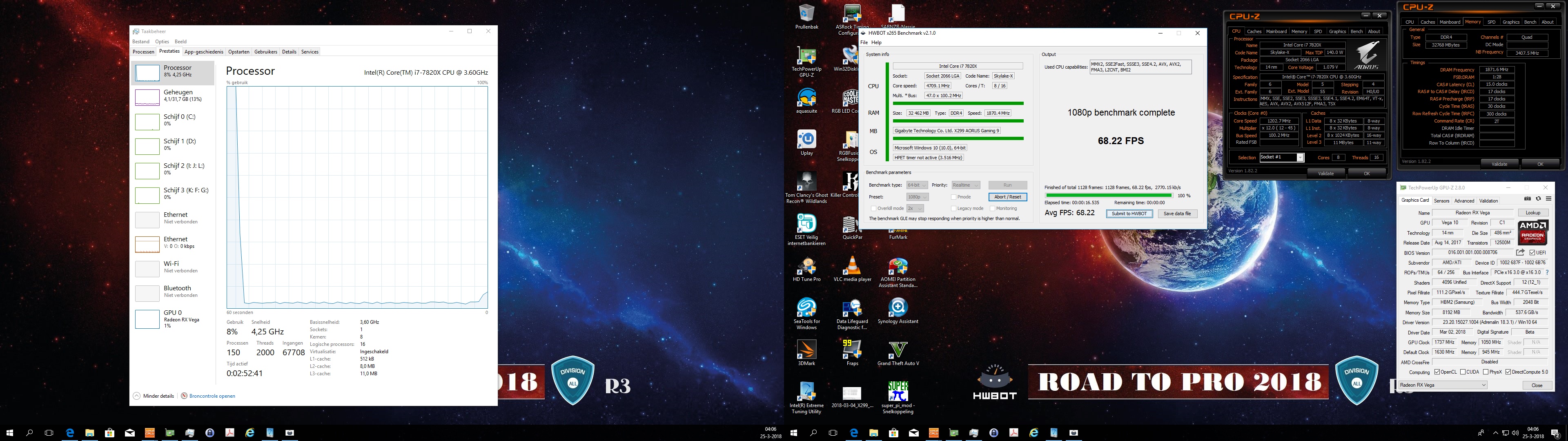This screenshot has width=1568, height=441.
Task: Click the benchmark progress bar at 100 %
Action: pos(1109,196)
